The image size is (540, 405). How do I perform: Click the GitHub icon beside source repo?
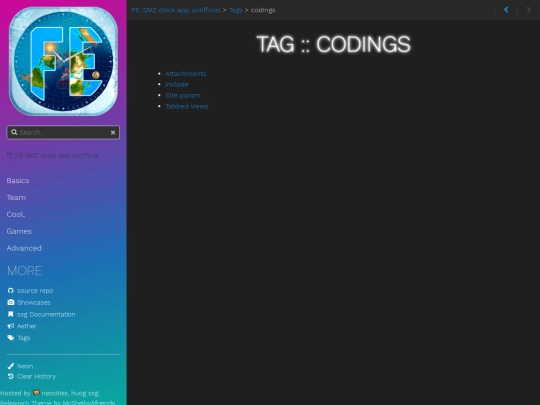[11, 291]
